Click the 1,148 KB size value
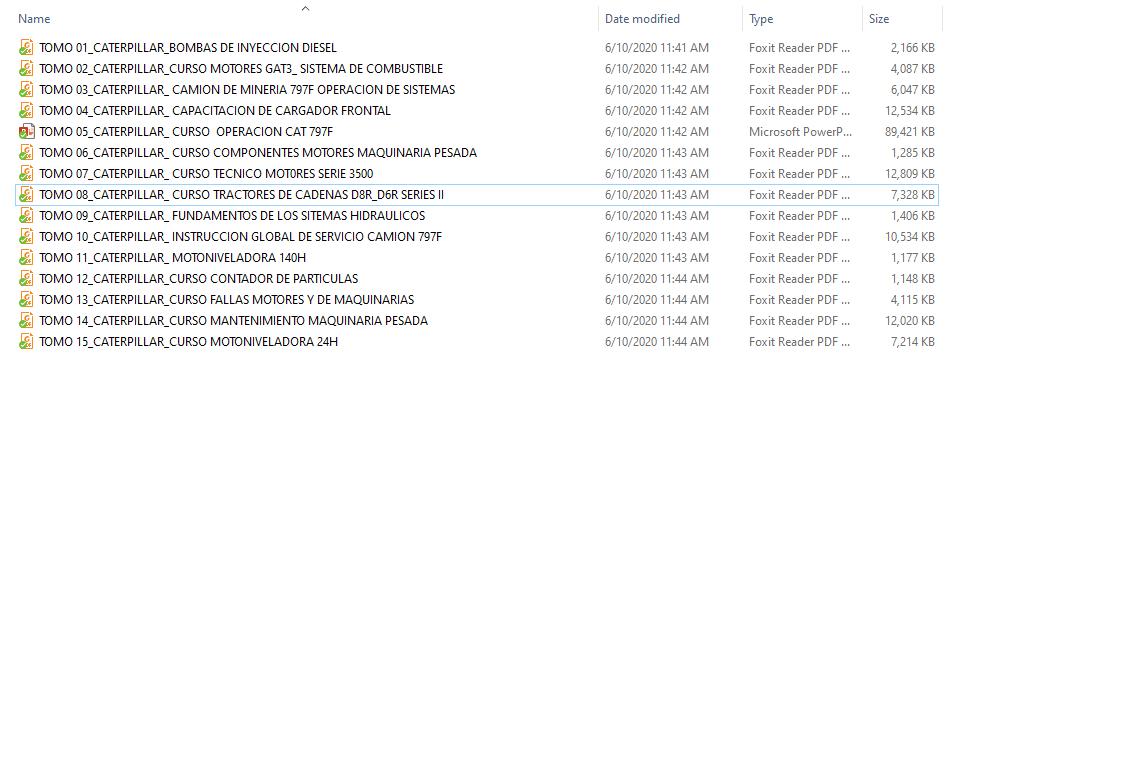The height and width of the screenshot is (775, 1122). [912, 278]
